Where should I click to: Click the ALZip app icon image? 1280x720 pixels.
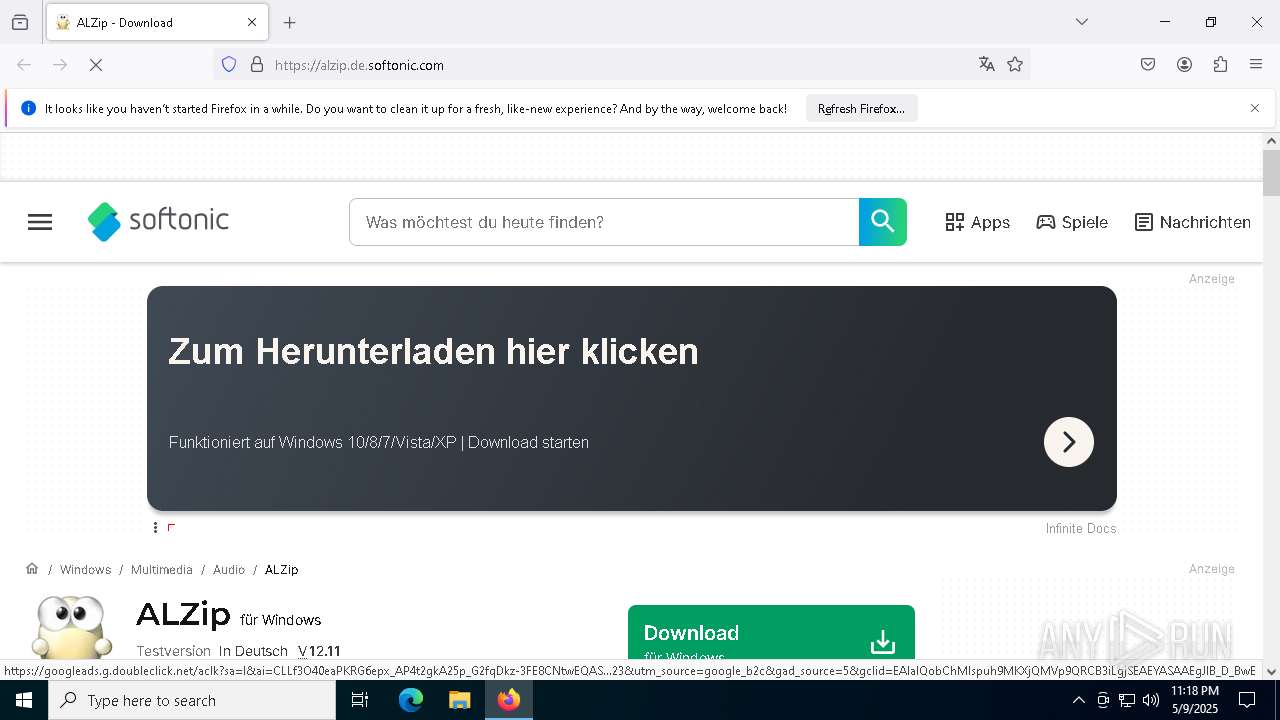pos(70,628)
